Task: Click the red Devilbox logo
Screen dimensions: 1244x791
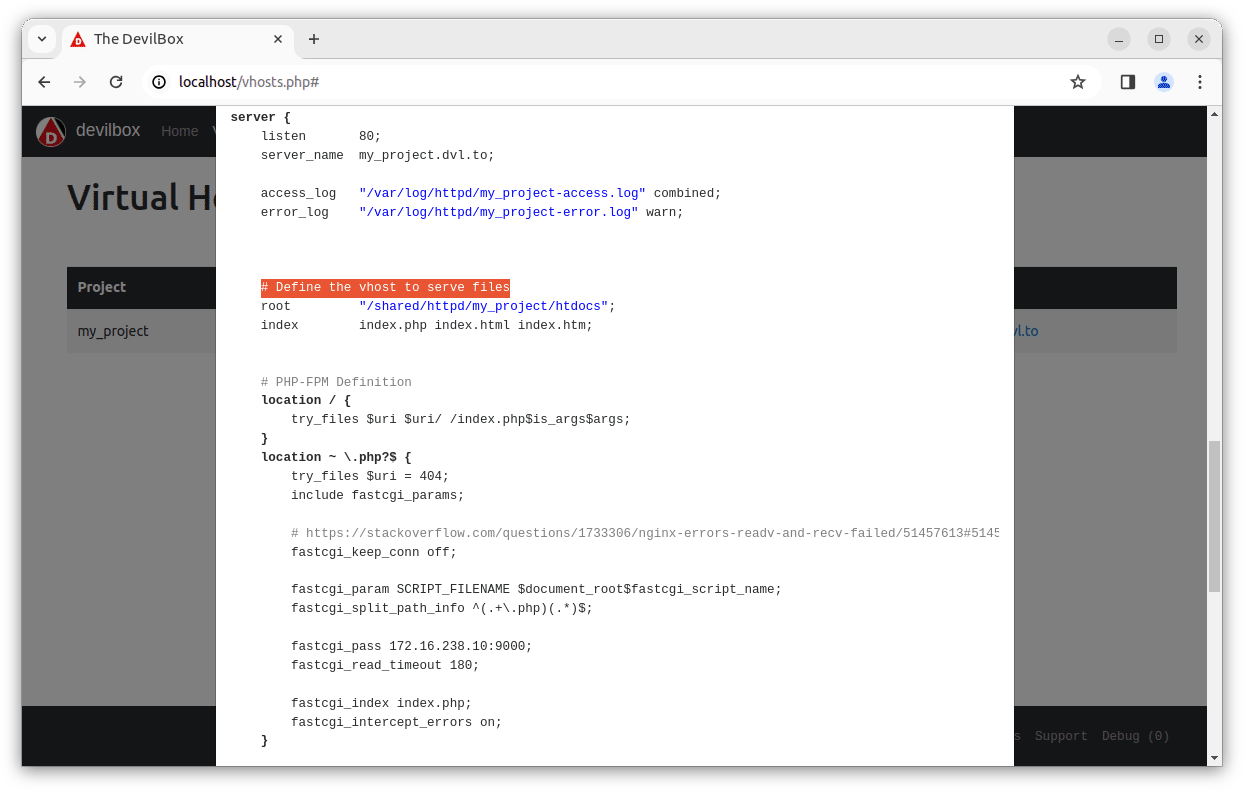Action: tap(50, 131)
